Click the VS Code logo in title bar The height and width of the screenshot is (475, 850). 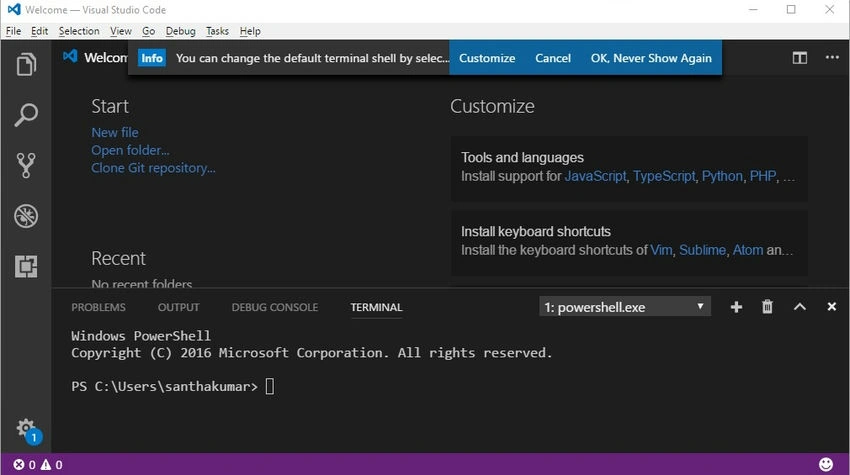click(x=14, y=9)
